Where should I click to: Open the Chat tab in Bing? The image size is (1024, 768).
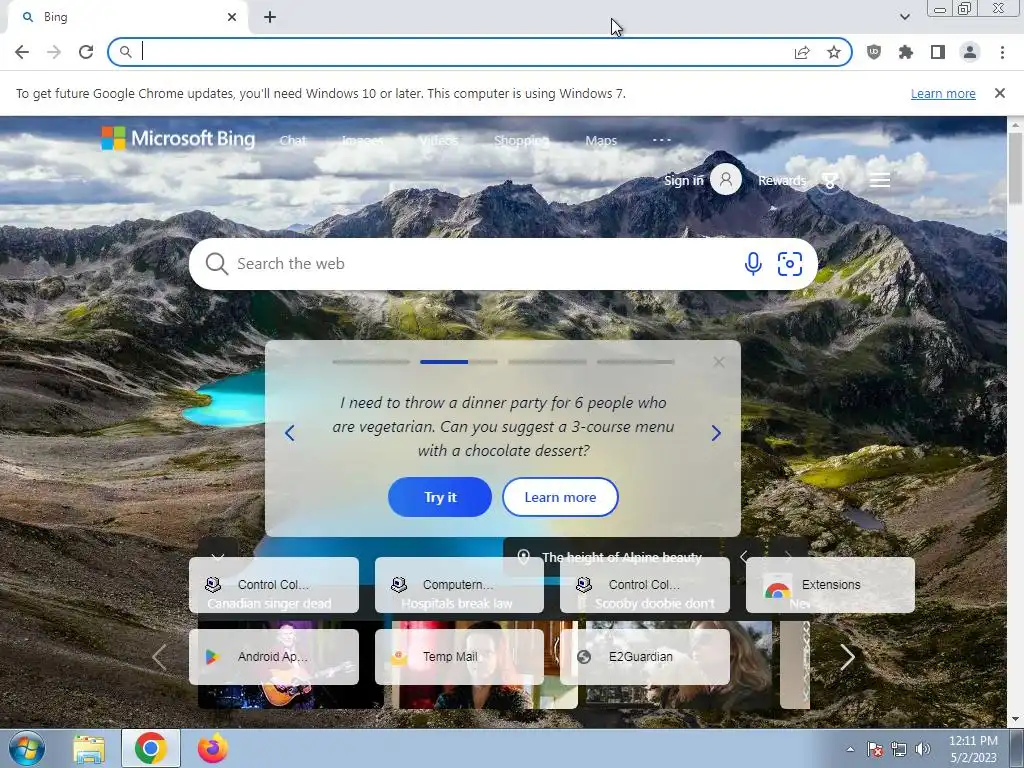(293, 140)
